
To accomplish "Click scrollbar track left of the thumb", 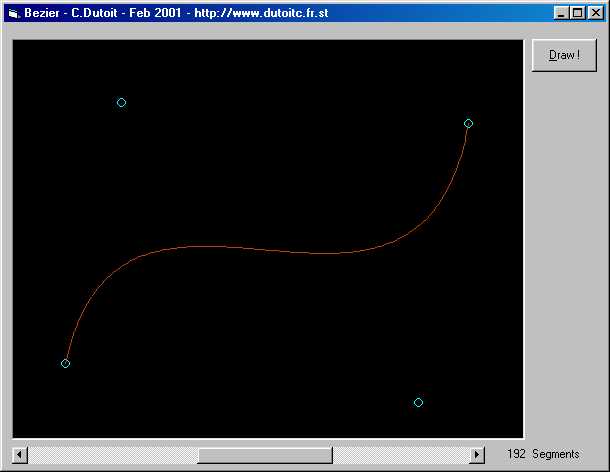I will 110,455.
